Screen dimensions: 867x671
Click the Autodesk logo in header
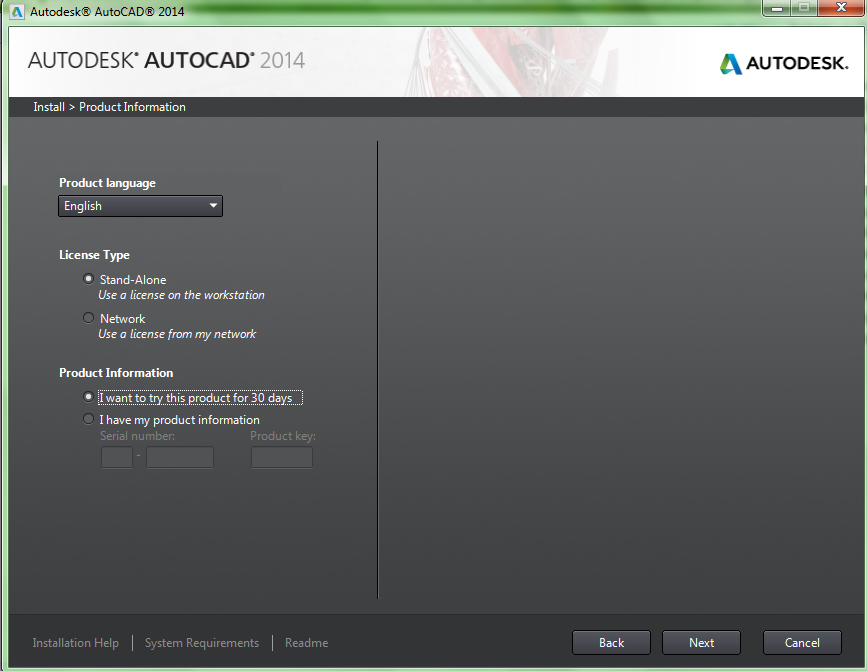click(784, 64)
